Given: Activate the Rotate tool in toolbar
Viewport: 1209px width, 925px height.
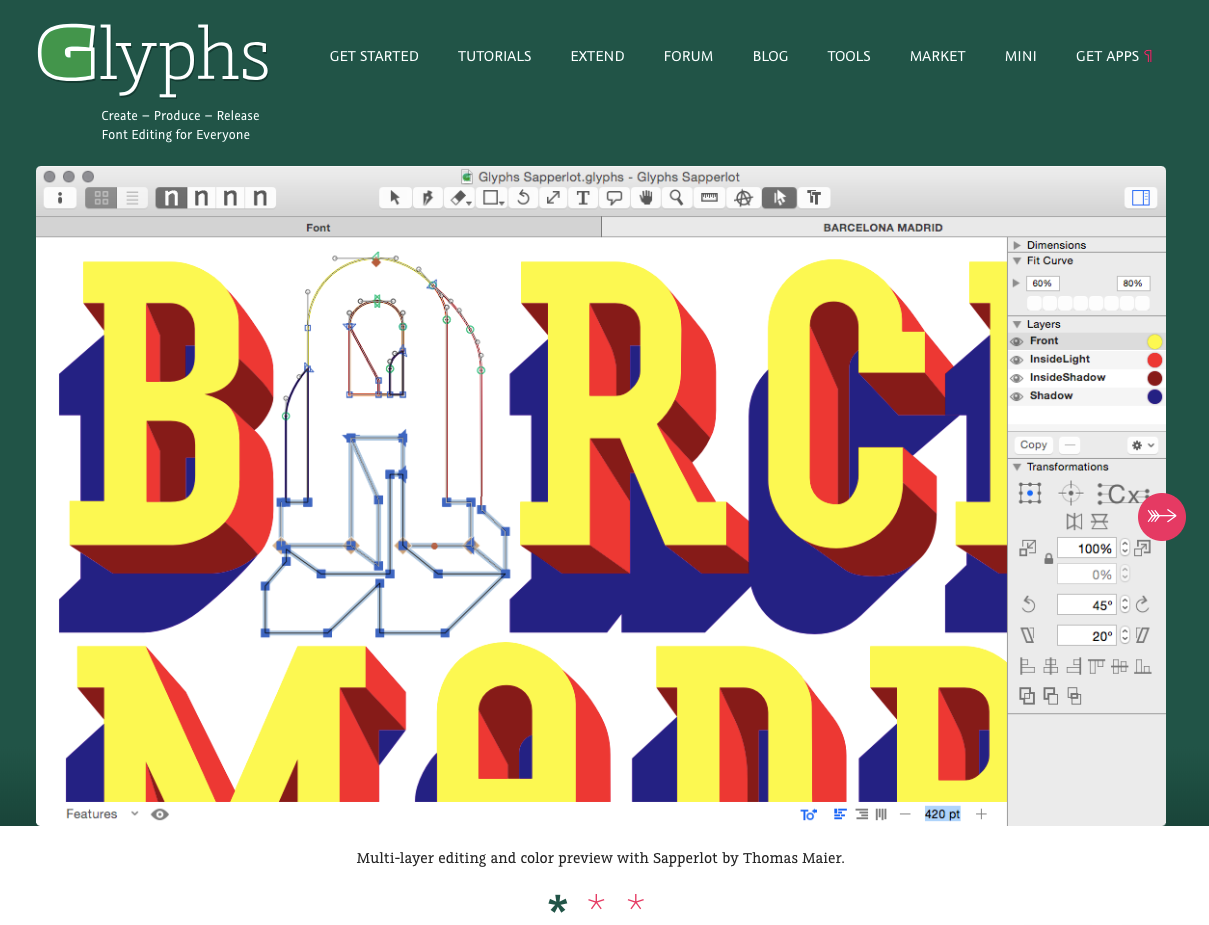Looking at the screenshot, I should [522, 198].
